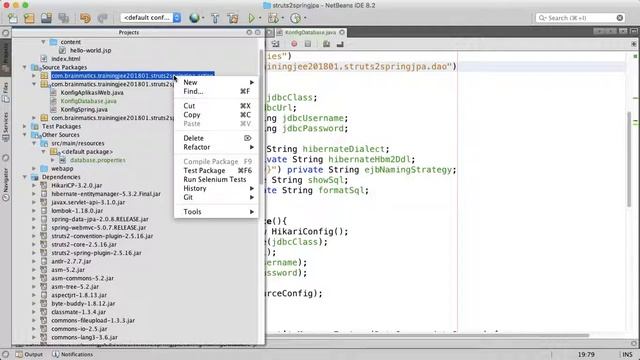Click the green Run Project arrow
This screenshot has width=640, height=360.
pos(251,18)
